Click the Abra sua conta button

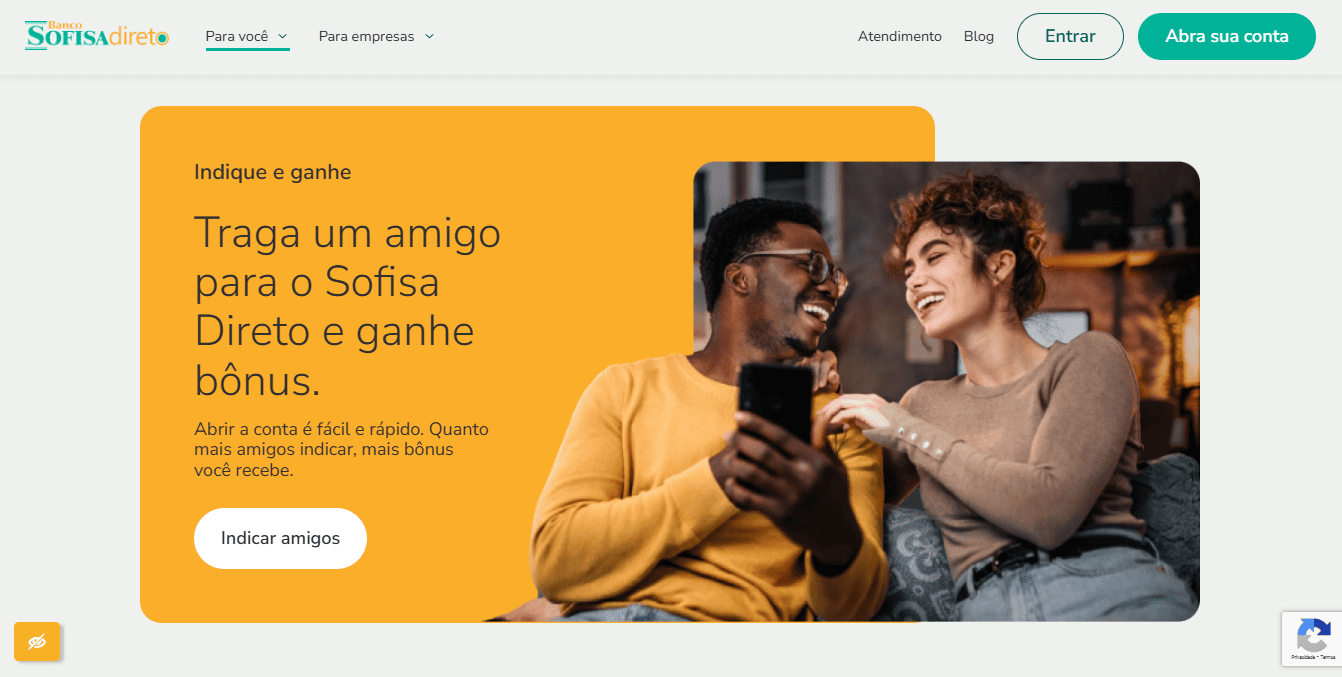tap(1227, 36)
